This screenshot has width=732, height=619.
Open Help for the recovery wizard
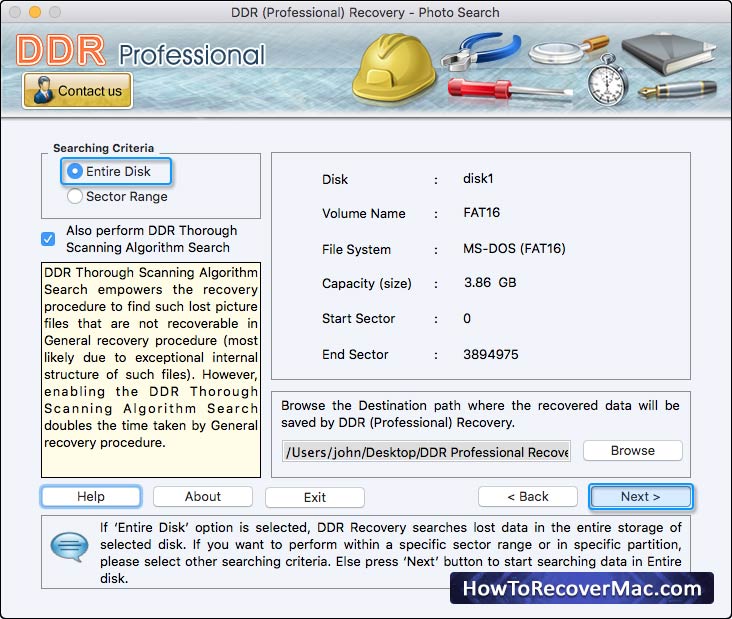tap(91, 496)
